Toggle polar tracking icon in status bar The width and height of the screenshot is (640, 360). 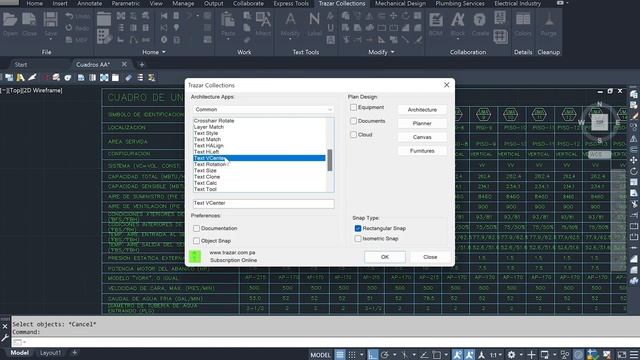point(384,355)
